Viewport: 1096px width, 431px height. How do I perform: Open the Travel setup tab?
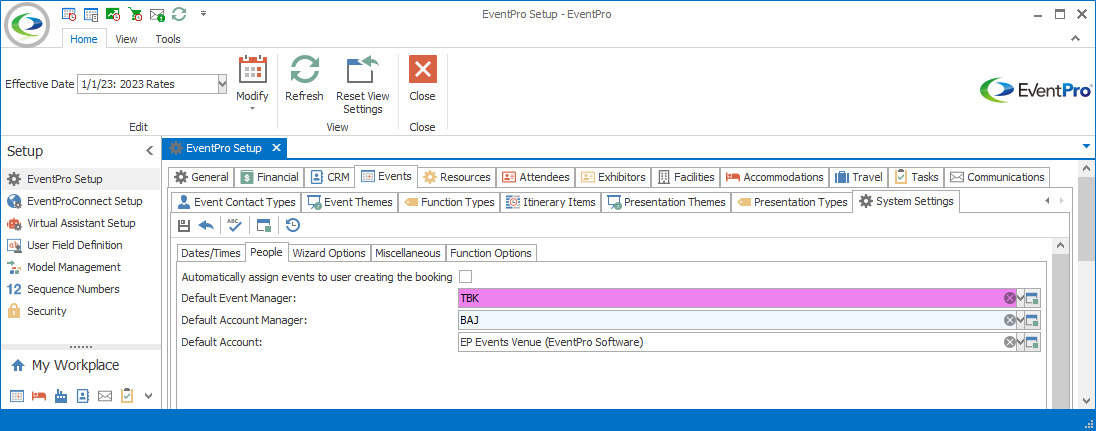pos(860,177)
